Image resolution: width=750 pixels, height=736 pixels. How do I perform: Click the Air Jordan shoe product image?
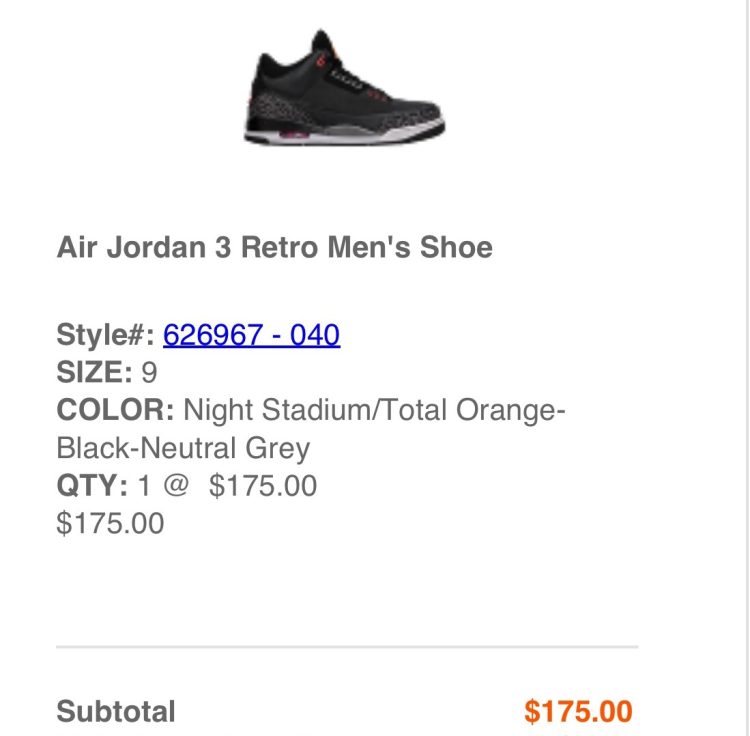[344, 90]
